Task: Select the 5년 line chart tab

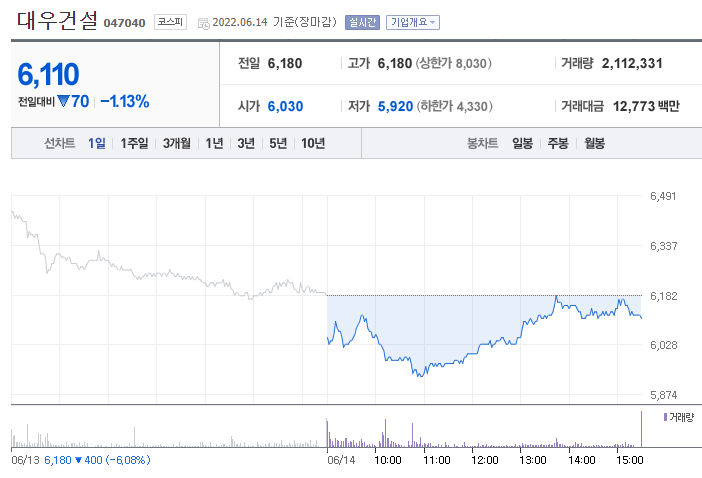Action: pos(278,143)
